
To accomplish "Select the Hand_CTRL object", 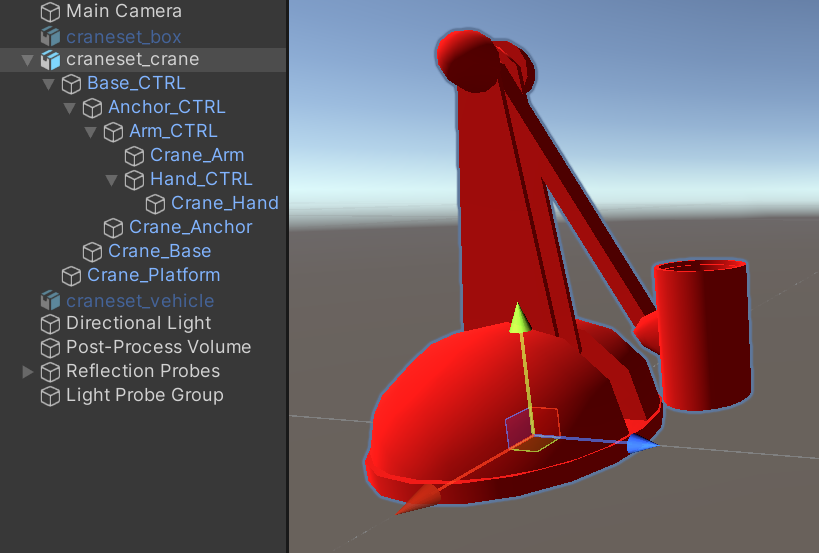I will [201, 179].
